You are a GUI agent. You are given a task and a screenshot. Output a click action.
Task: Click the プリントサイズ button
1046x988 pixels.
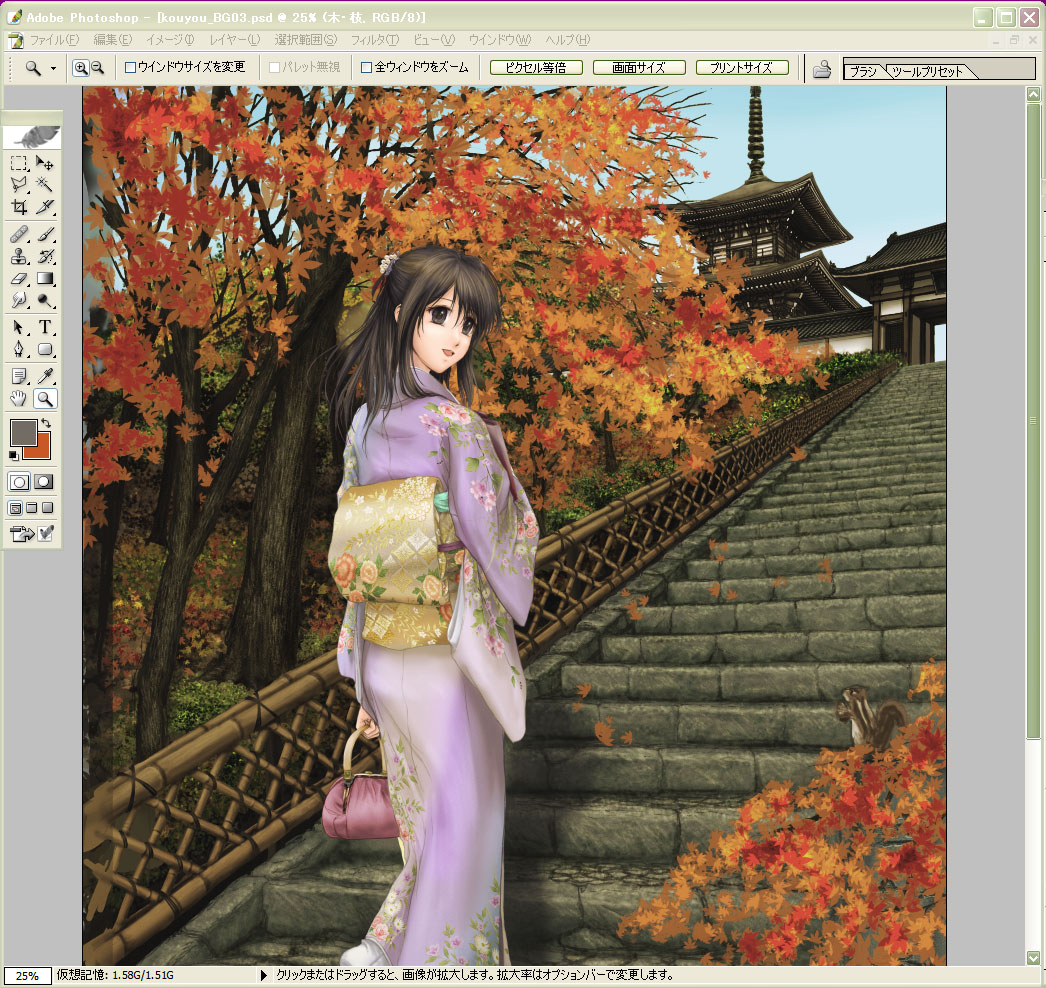pos(742,67)
